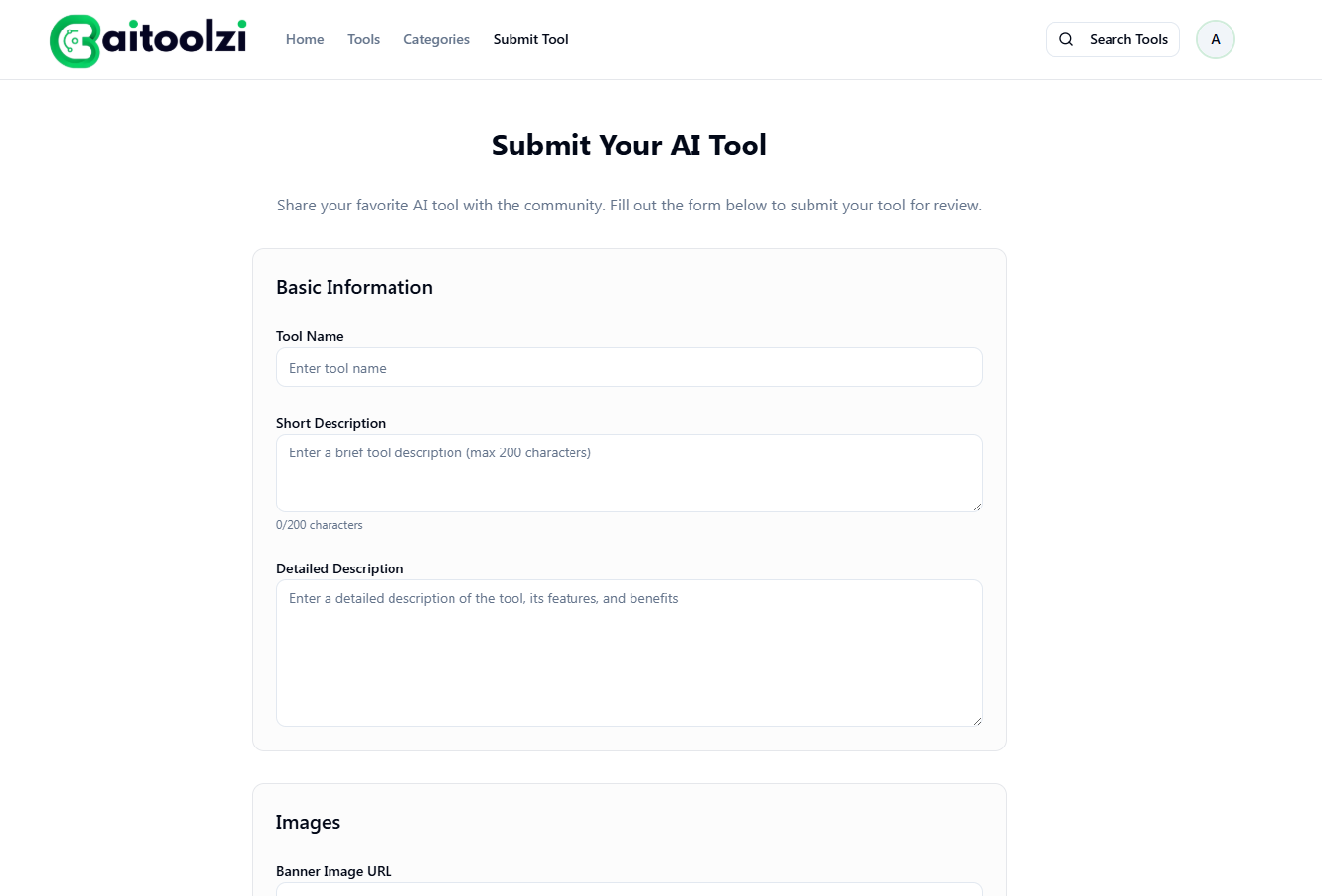Click the profile initial icon top right
Viewport: 1322px width, 896px height.
tap(1215, 38)
